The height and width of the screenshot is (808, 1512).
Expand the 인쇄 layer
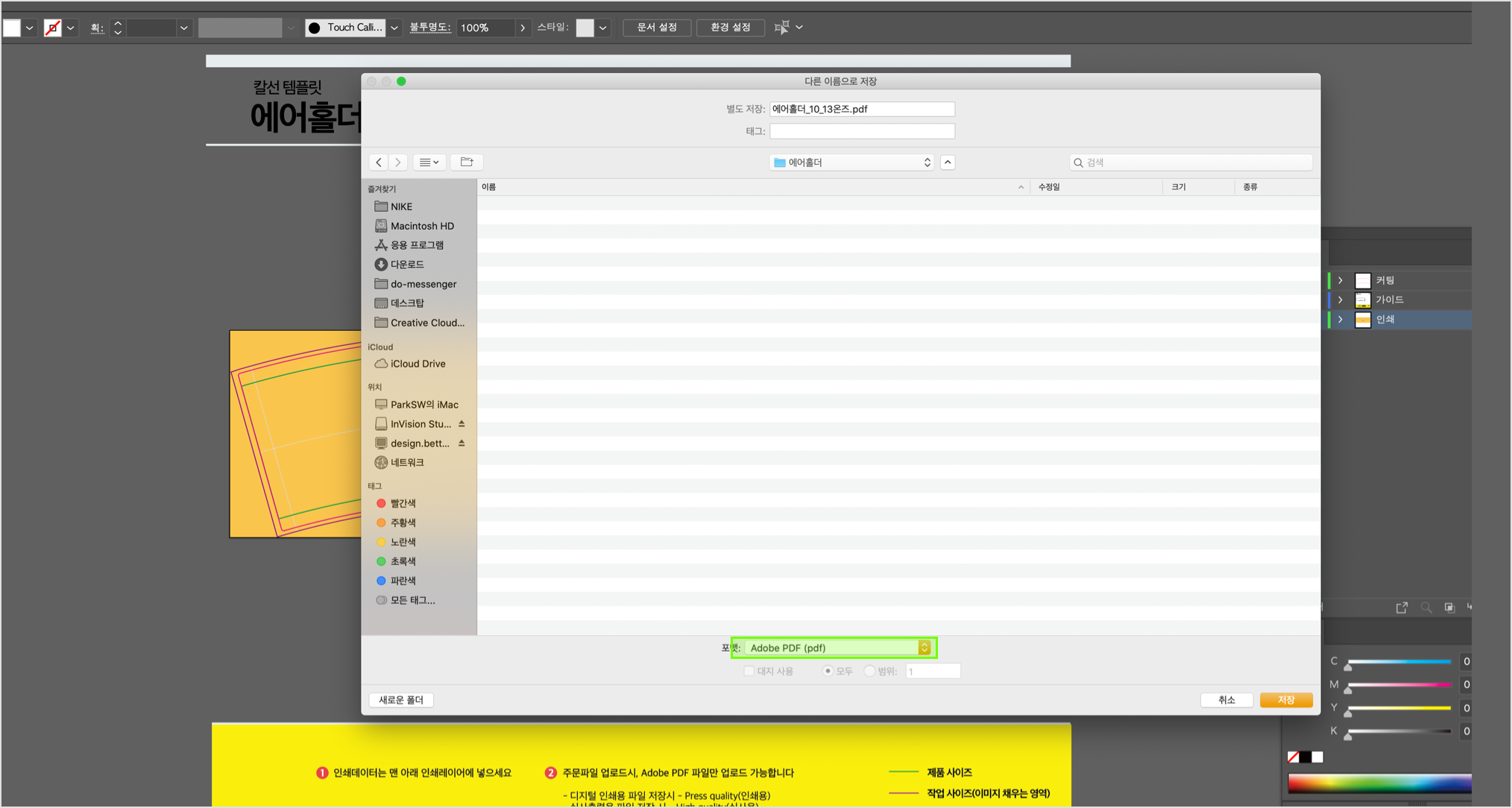tap(1341, 319)
